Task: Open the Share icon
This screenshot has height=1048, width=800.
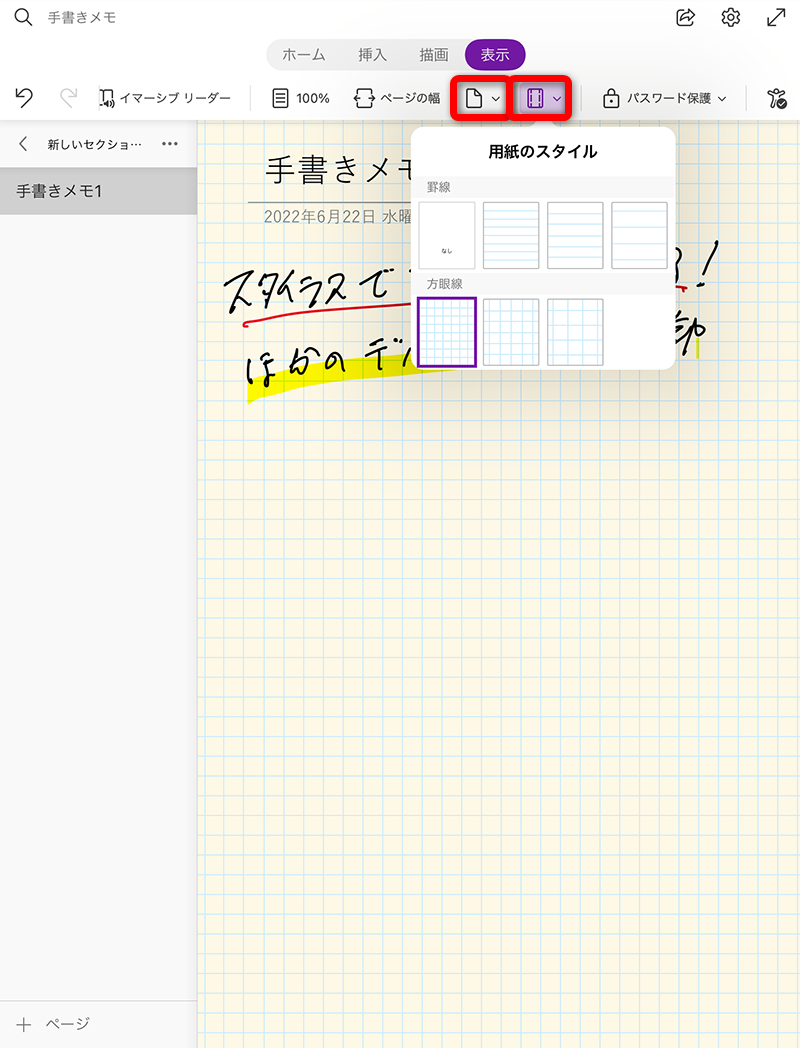Action: point(685,16)
